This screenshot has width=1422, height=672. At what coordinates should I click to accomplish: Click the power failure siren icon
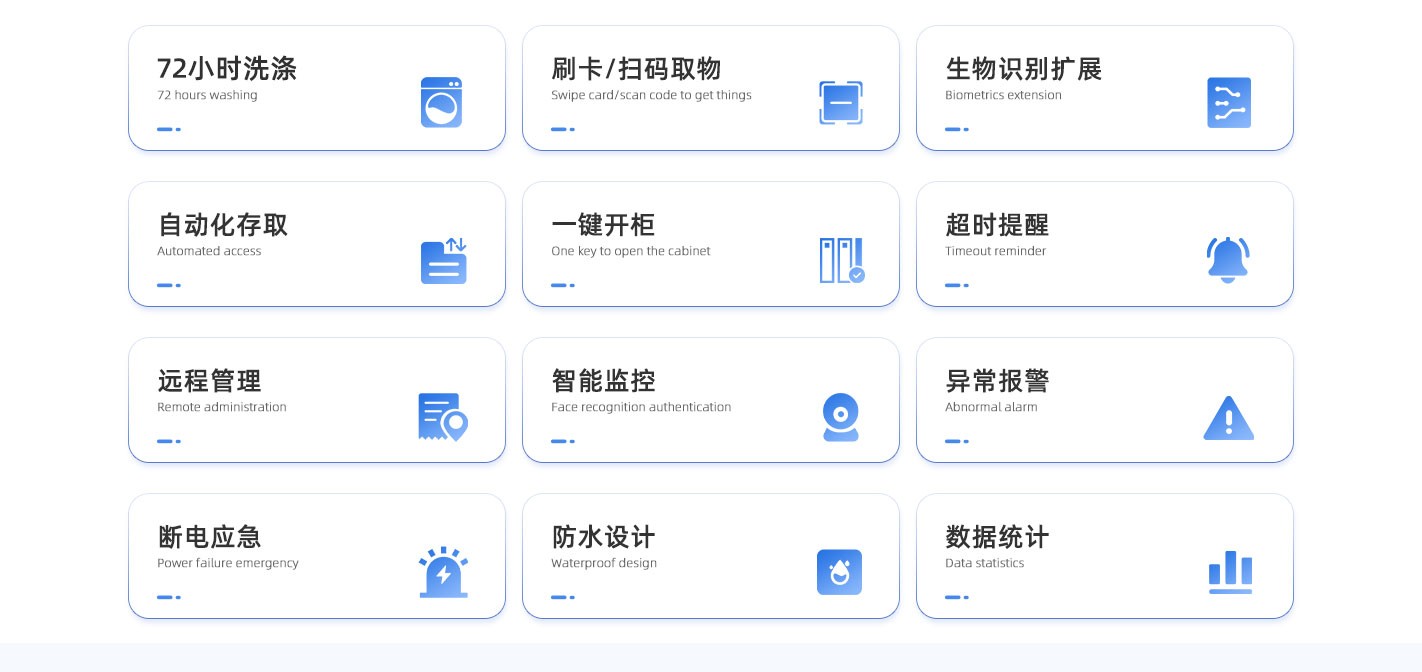coord(443,572)
